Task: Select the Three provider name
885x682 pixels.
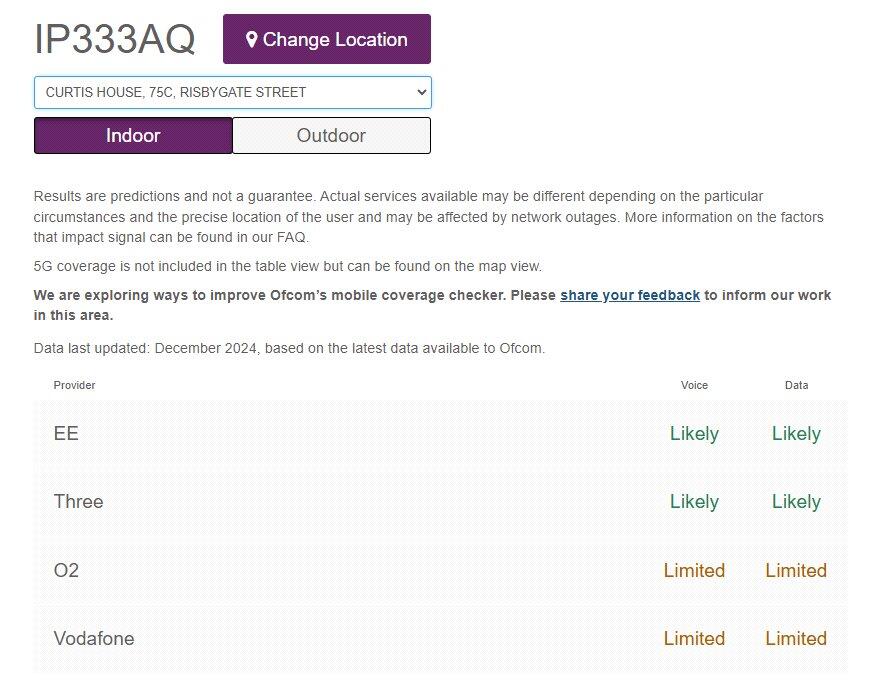Action: coord(78,502)
